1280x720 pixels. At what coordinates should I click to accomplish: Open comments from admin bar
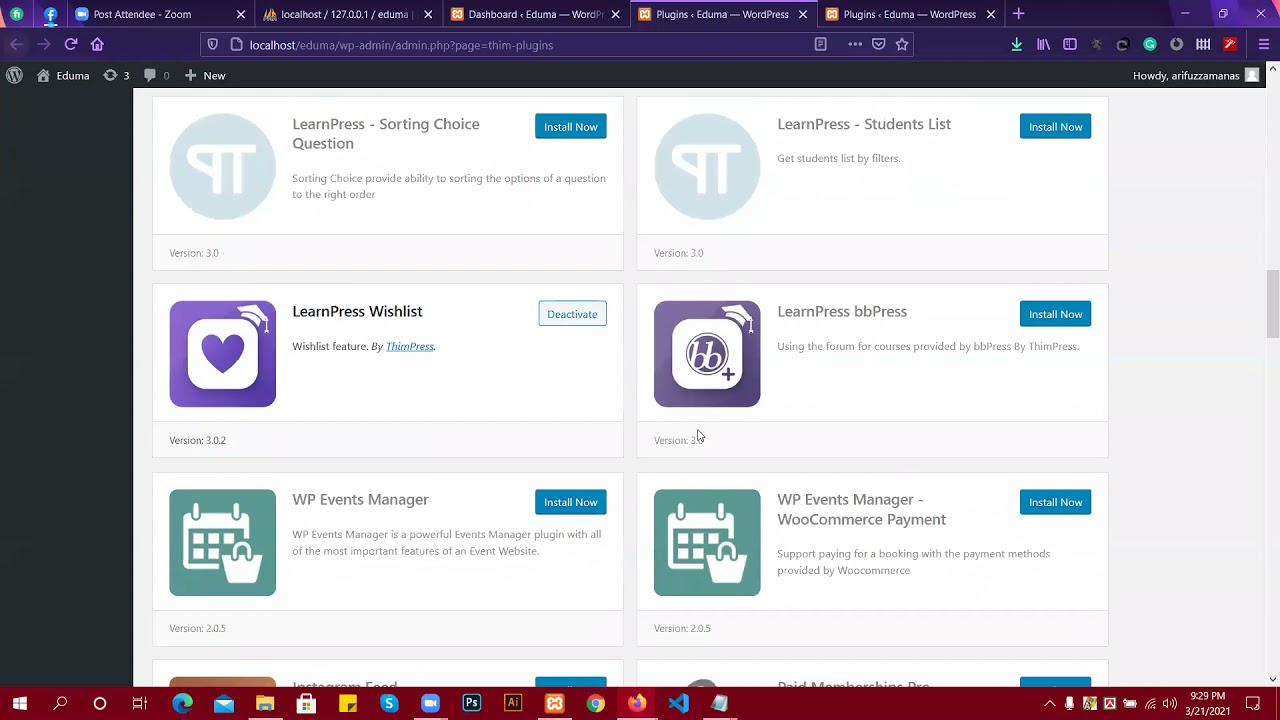156,75
